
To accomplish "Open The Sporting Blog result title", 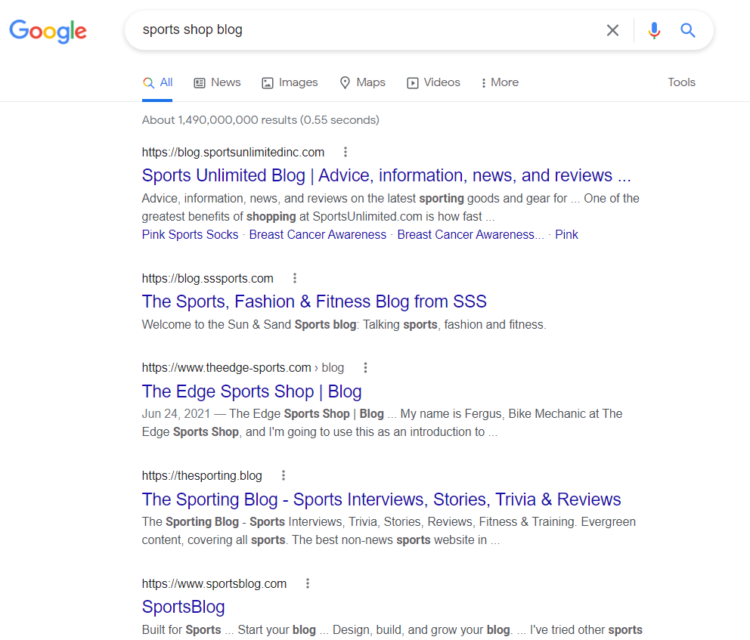I will 381,499.
